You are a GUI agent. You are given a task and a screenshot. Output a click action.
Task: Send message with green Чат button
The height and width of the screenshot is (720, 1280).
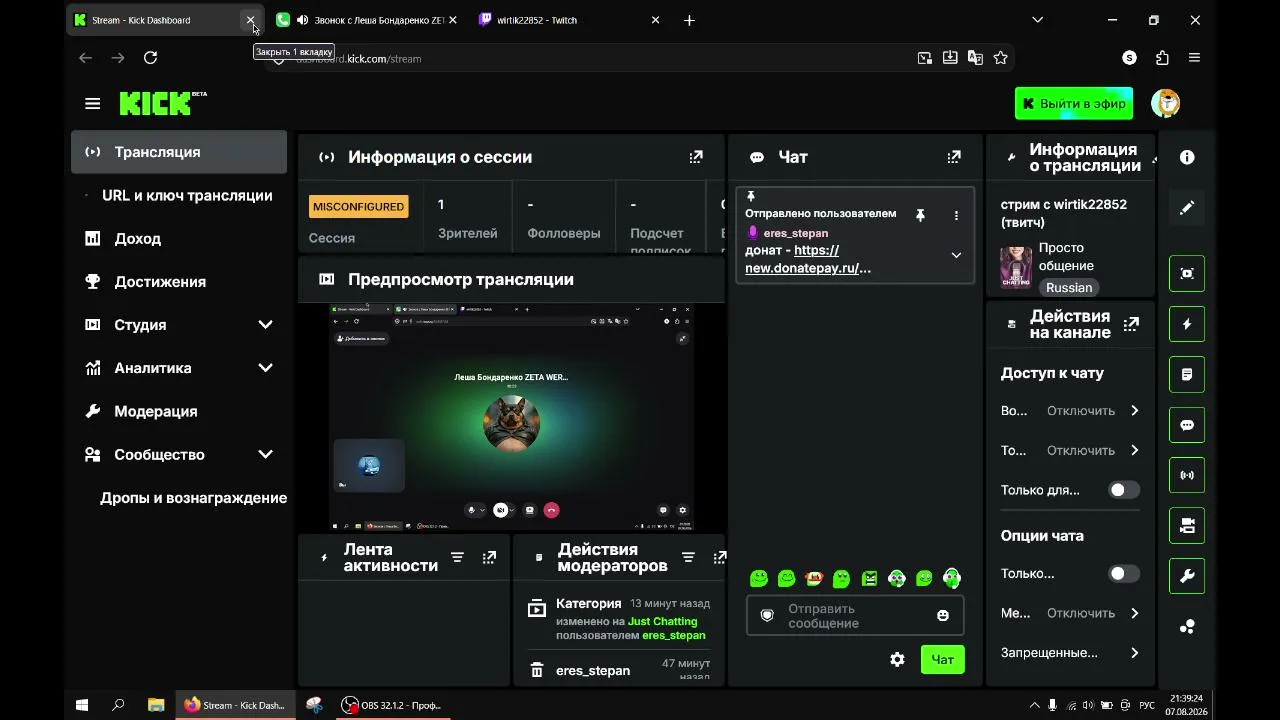point(943,659)
